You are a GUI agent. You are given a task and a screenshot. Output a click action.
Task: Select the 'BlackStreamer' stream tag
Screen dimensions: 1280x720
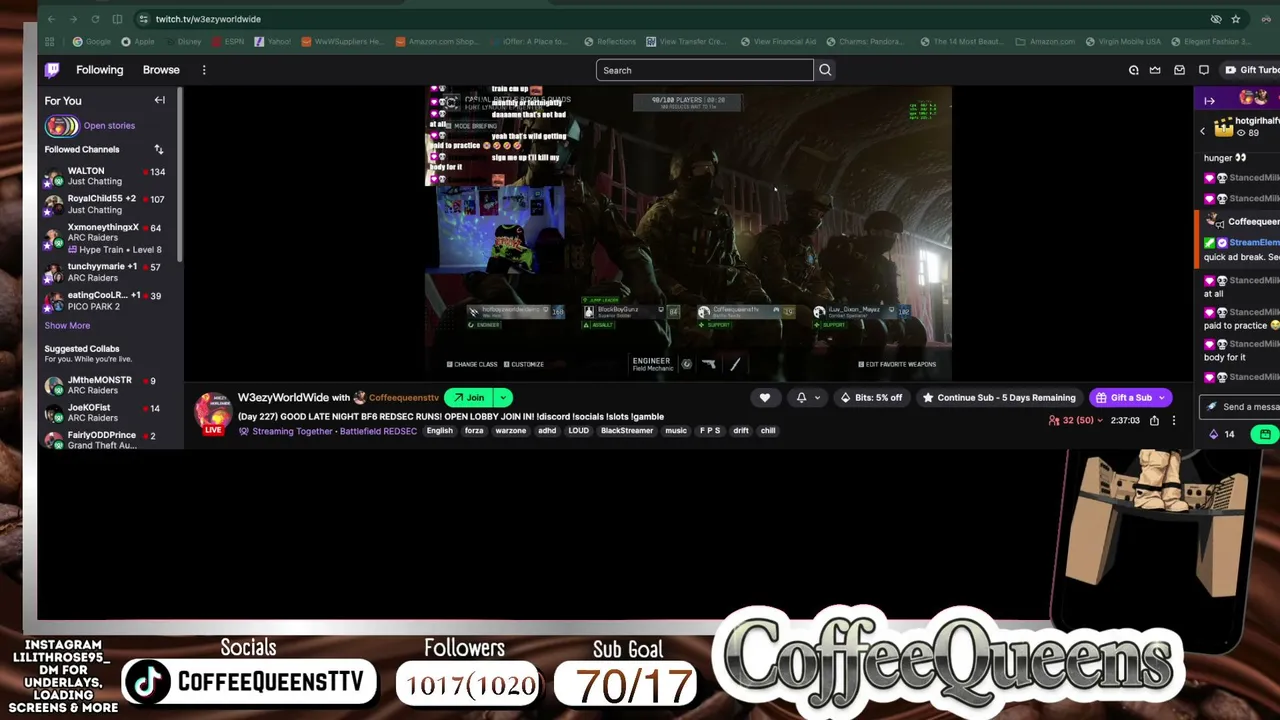pyautogui.click(x=627, y=431)
